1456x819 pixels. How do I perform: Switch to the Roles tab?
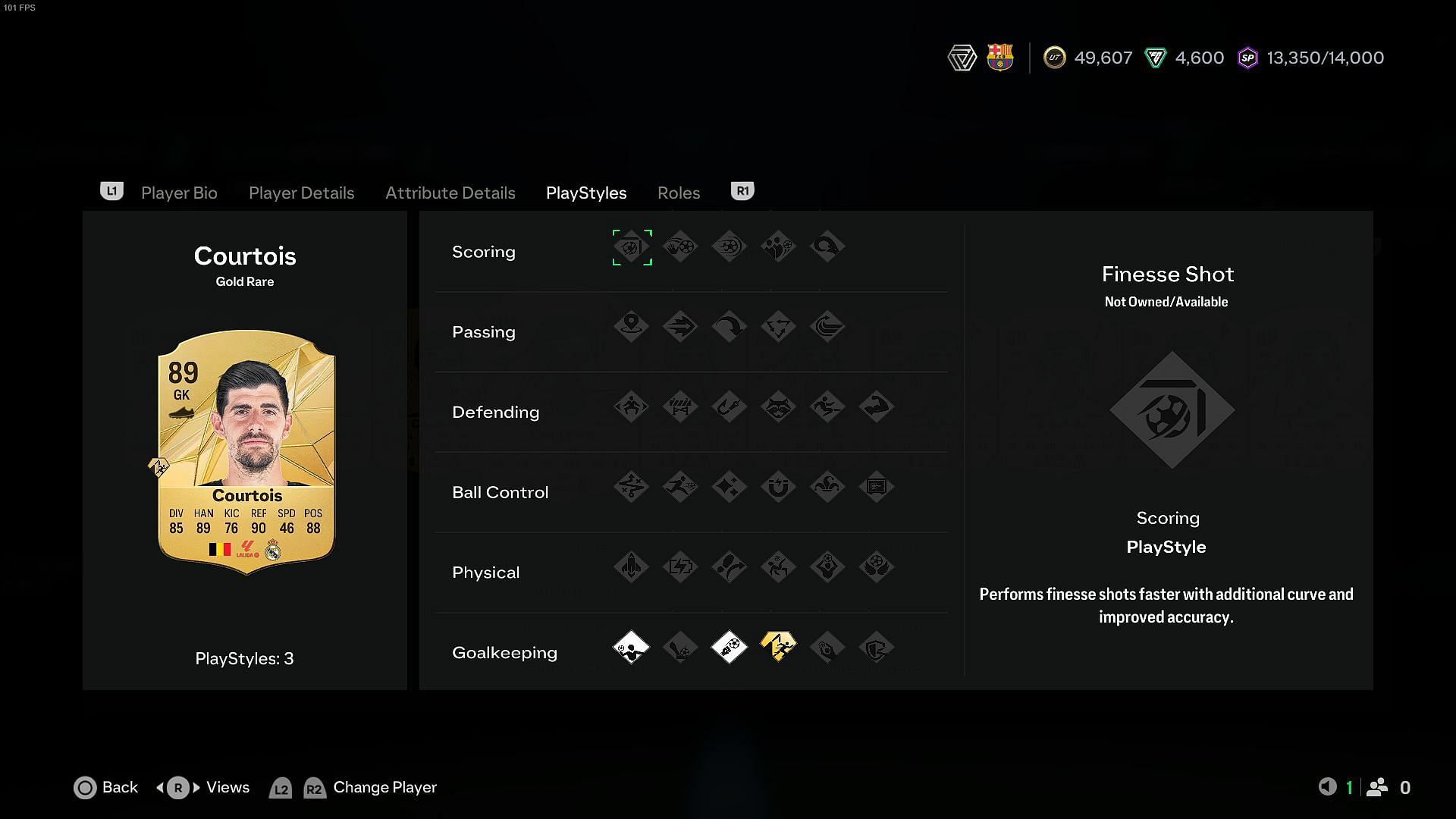(678, 192)
